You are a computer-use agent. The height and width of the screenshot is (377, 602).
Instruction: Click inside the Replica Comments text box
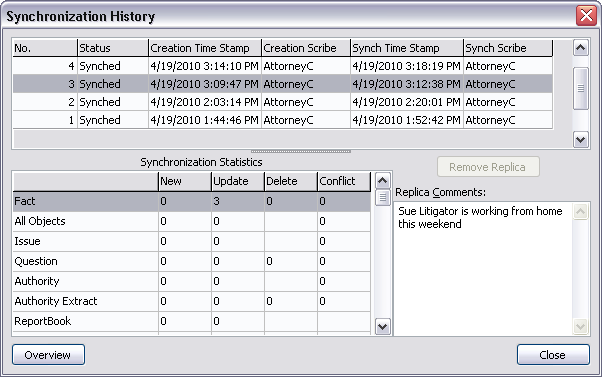coord(483,269)
